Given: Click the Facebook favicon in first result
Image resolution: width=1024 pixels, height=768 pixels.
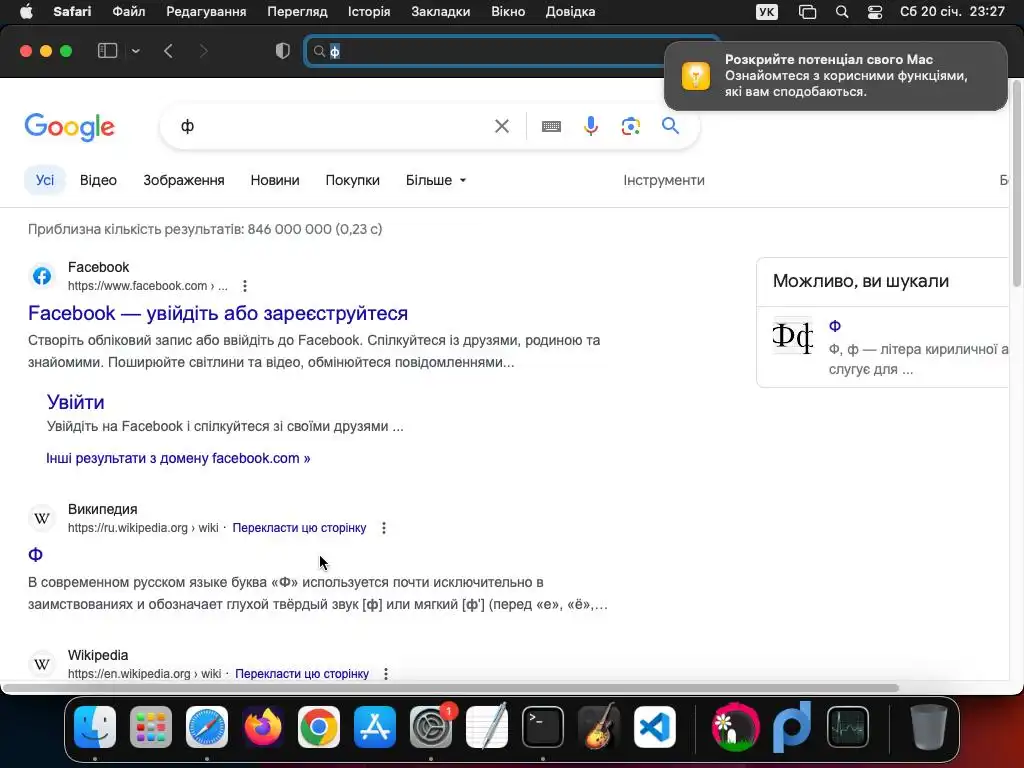Looking at the screenshot, I should click(42, 276).
